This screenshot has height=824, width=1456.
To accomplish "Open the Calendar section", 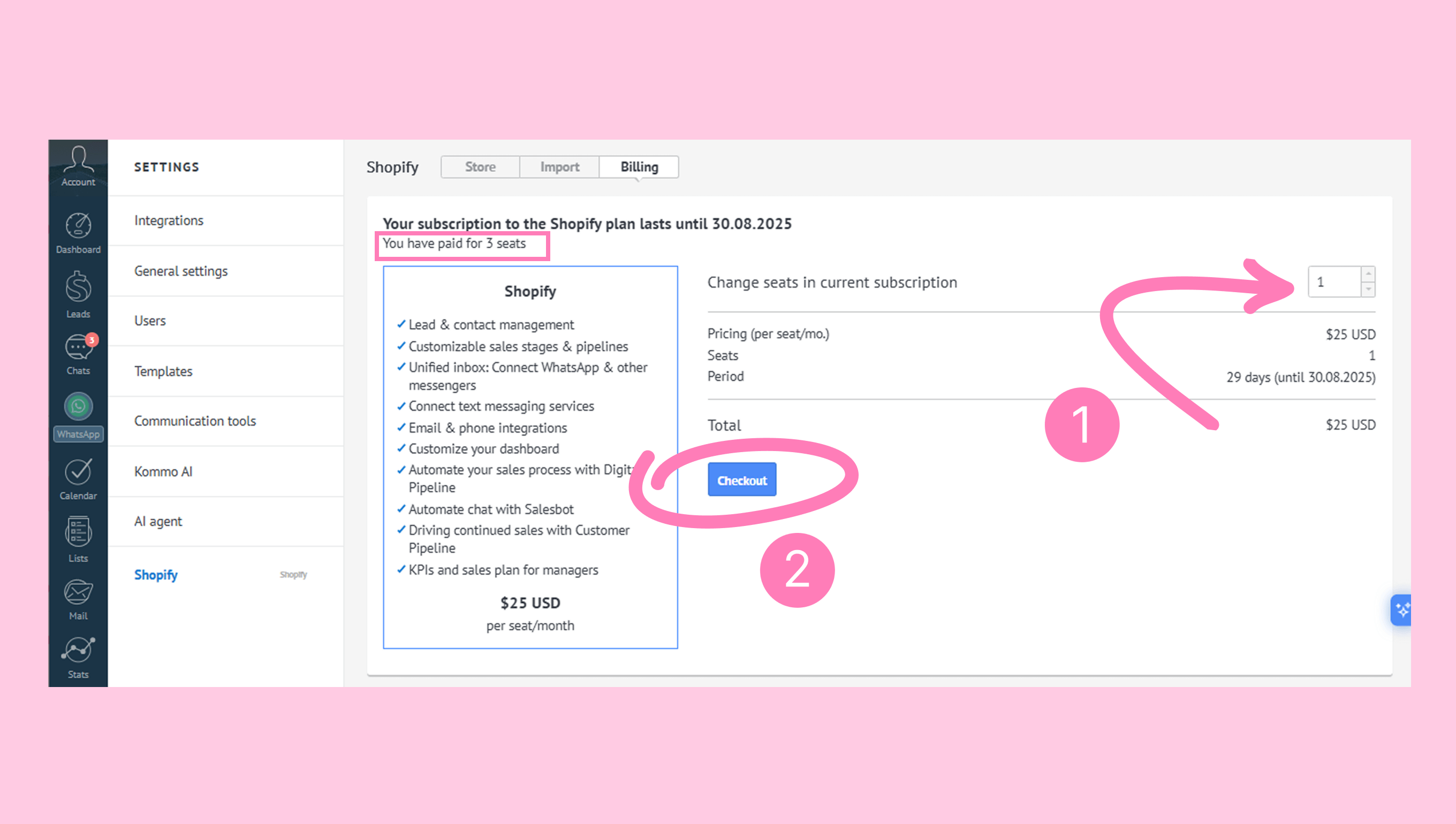I will tap(78, 479).
